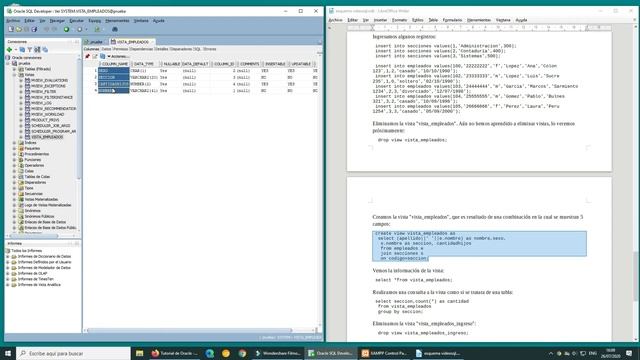Click Save All icon in SQL Developer toolbar
Image resolution: width=640 pixels, height=360 pixels.
34,29
